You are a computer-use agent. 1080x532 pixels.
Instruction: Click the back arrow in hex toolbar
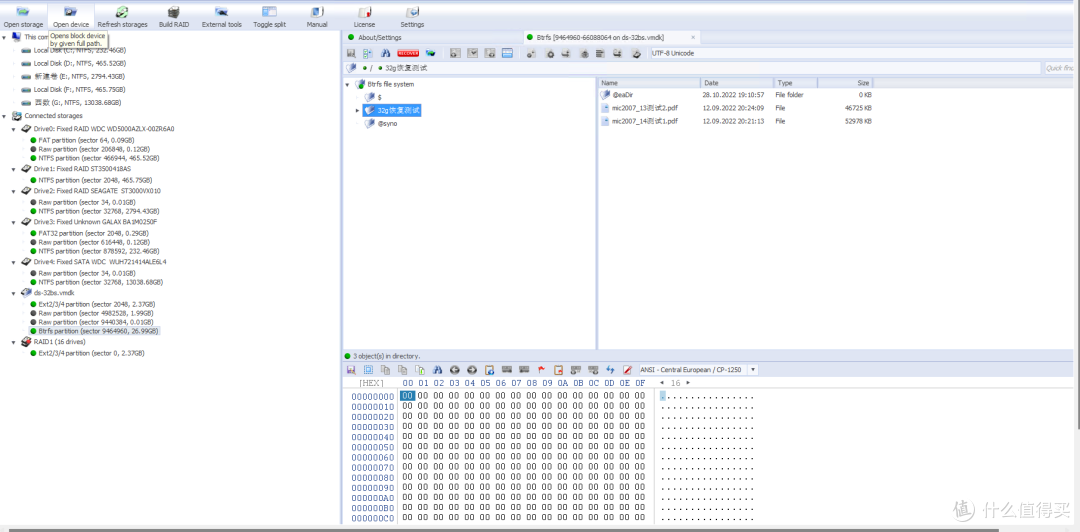tap(455, 370)
